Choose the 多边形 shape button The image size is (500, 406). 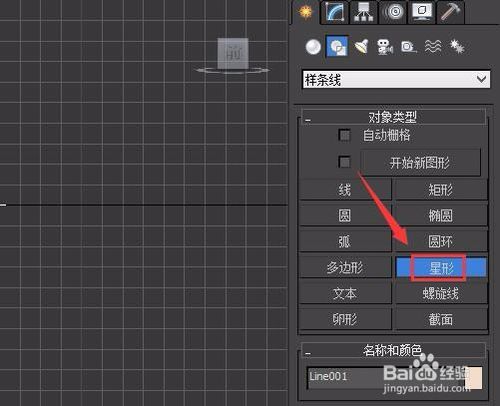click(345, 267)
